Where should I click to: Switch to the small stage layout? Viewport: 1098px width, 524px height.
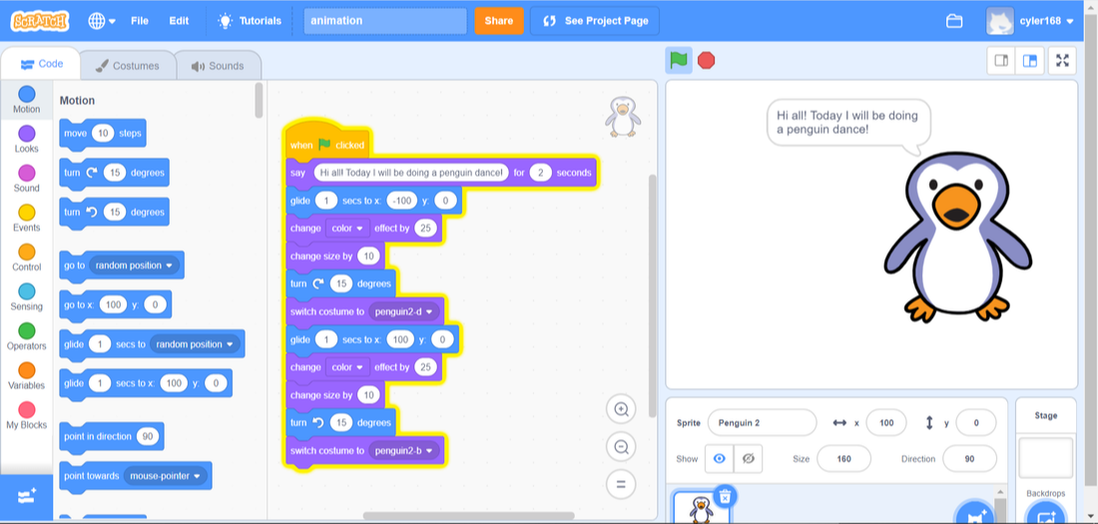1001,61
